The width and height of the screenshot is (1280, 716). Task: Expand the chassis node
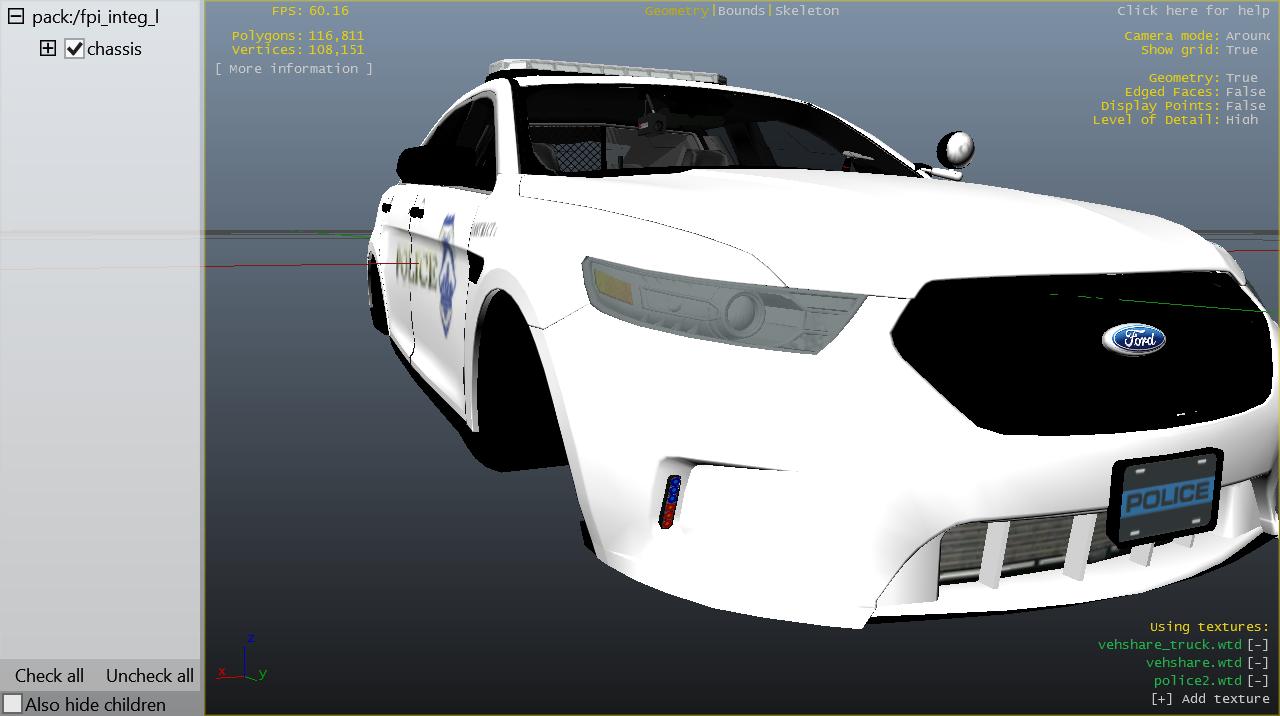[x=48, y=48]
